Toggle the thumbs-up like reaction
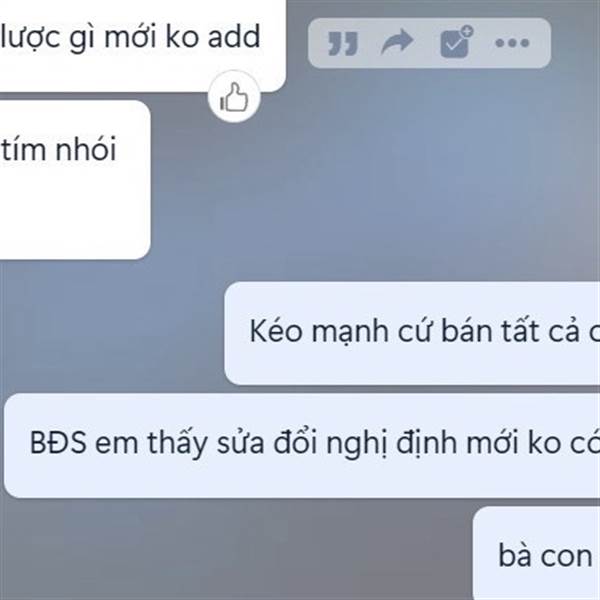The height and width of the screenshot is (600, 600). point(234,97)
